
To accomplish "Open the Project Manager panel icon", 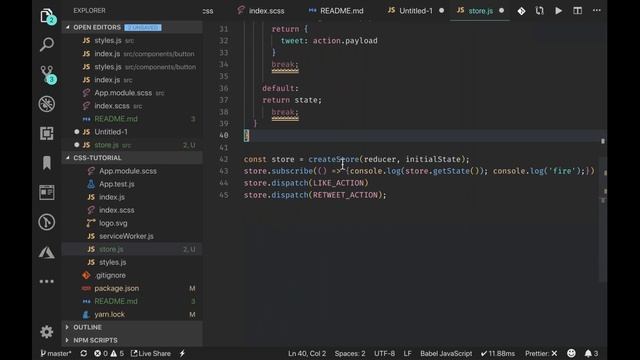I will pyautogui.click(x=47, y=192).
